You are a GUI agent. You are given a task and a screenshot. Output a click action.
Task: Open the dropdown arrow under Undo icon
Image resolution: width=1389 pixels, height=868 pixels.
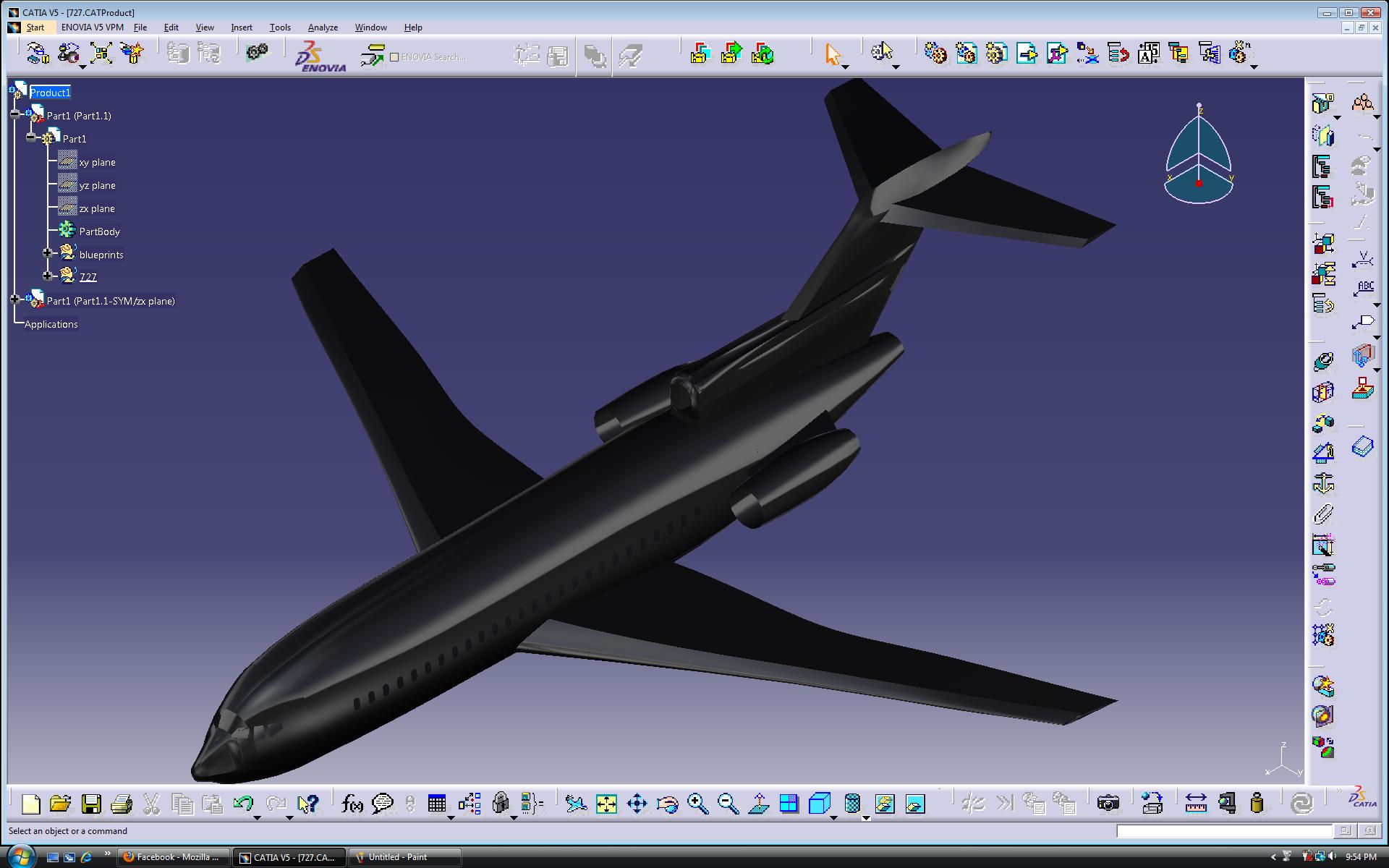(x=257, y=818)
